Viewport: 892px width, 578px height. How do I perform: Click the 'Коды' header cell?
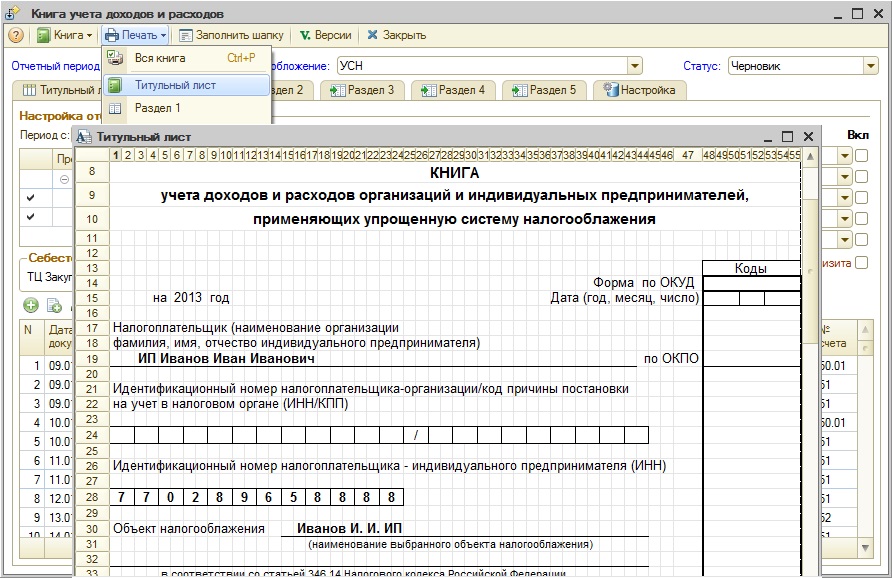751,269
